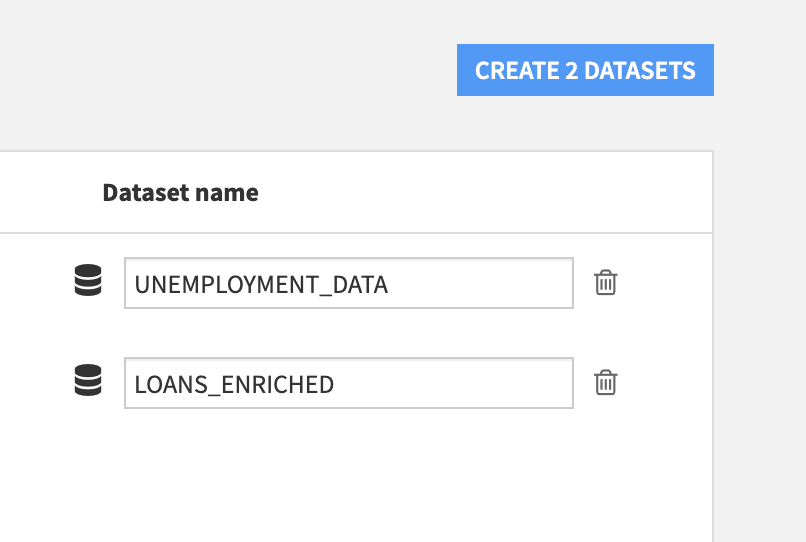Discard the unemployment dataset with its bin icon

[606, 283]
